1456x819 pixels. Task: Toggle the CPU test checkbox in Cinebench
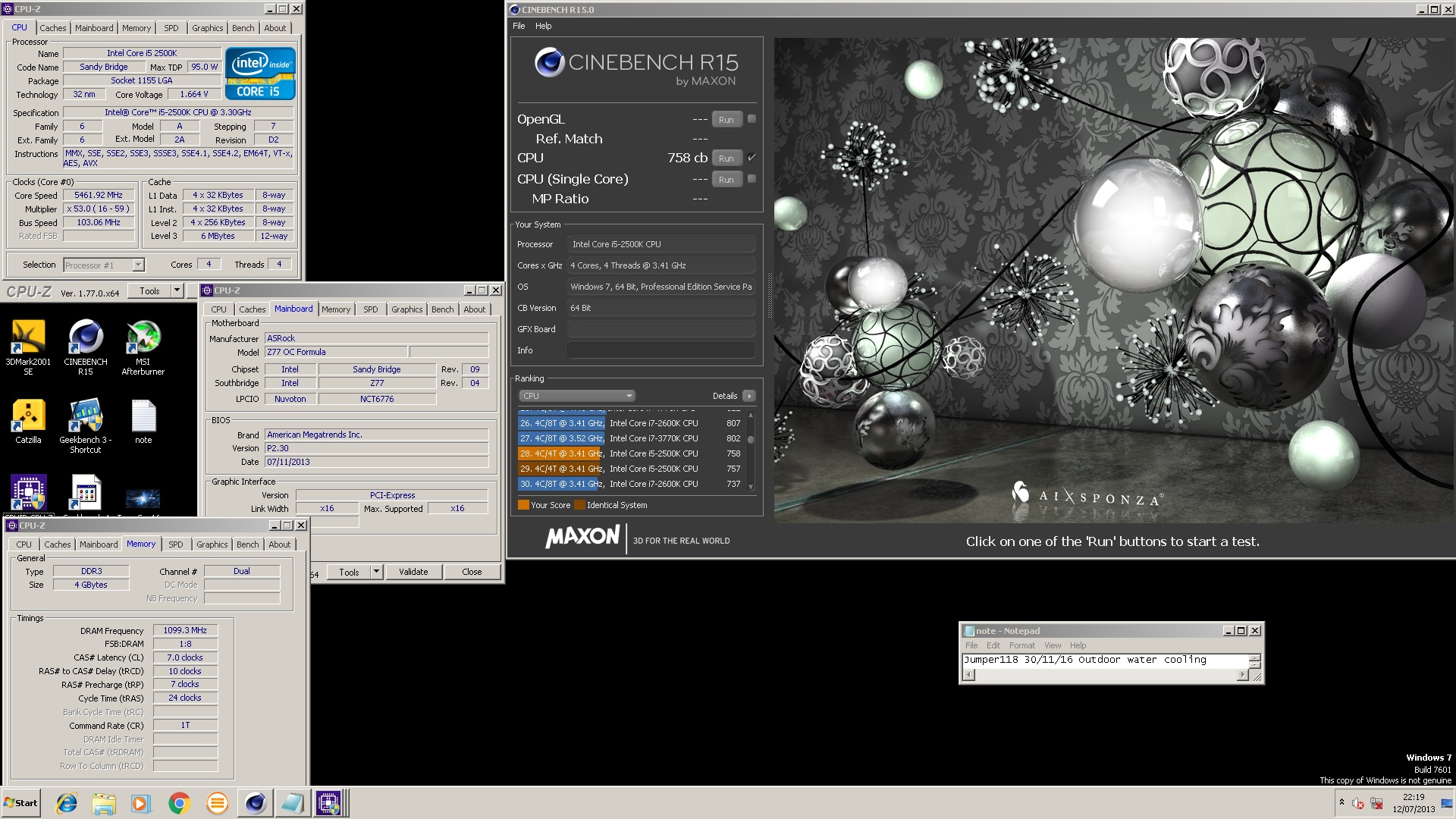pyautogui.click(x=752, y=158)
